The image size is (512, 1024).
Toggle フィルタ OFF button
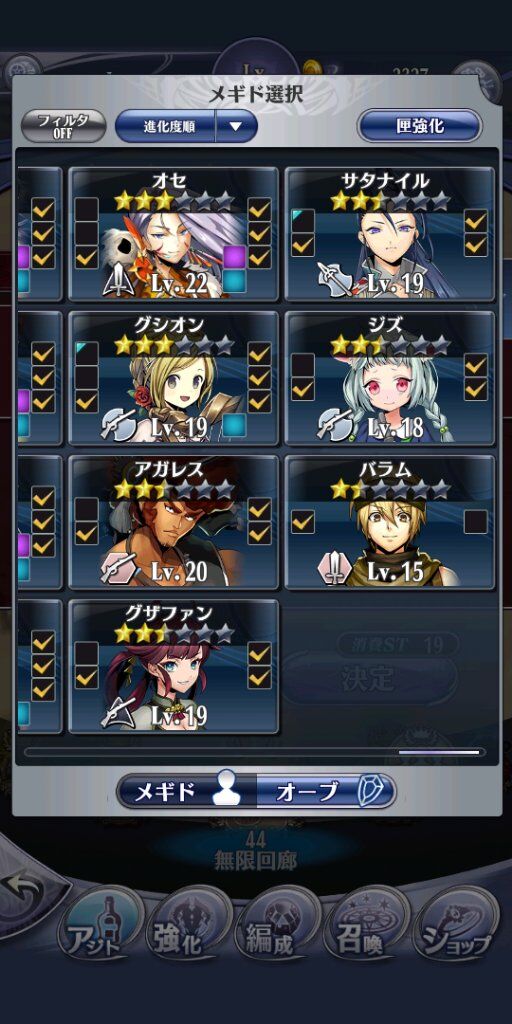coord(63,125)
